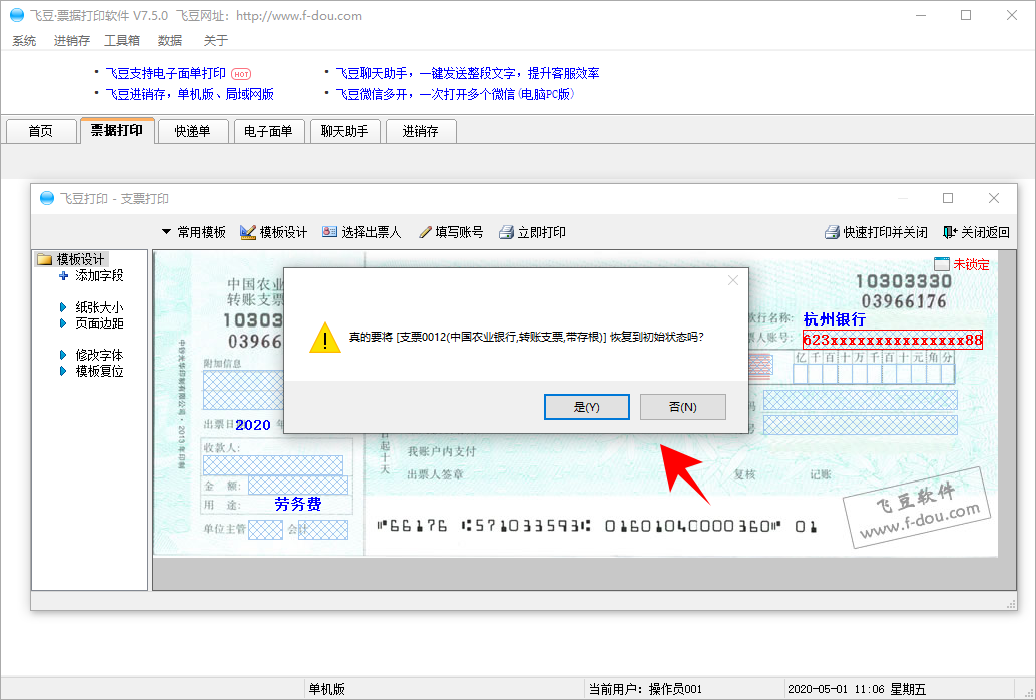1036x700 pixels.
Task: Click the 填写账号 pencil icon
Action: [x=425, y=232]
